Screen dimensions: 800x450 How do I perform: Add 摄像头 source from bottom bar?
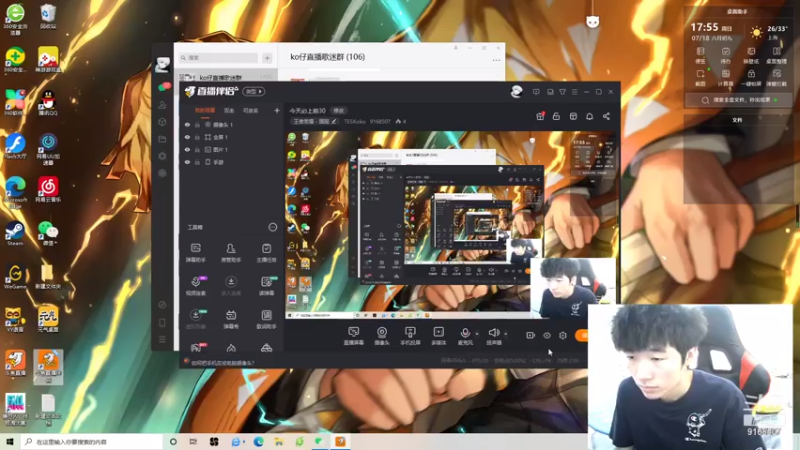point(382,336)
